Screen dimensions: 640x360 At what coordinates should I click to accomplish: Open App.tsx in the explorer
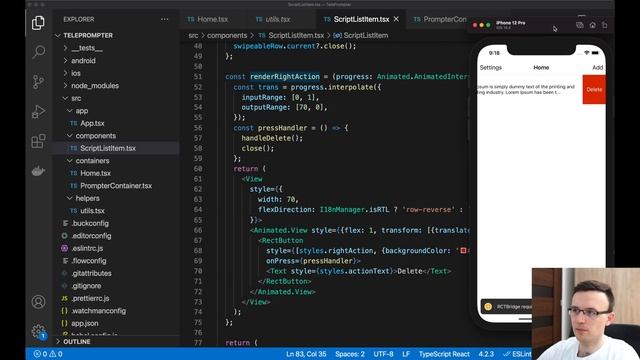[x=92, y=123]
